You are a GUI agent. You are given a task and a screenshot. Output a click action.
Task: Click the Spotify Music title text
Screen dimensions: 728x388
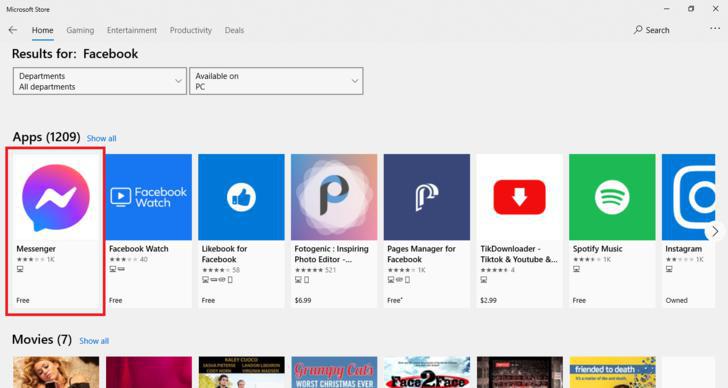click(598, 249)
